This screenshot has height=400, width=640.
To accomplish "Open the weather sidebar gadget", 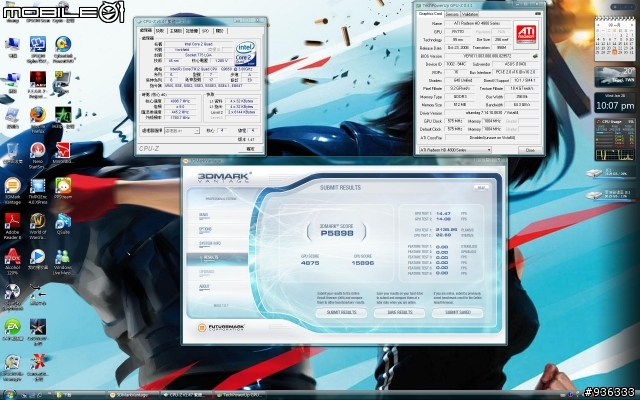I will [x=615, y=77].
